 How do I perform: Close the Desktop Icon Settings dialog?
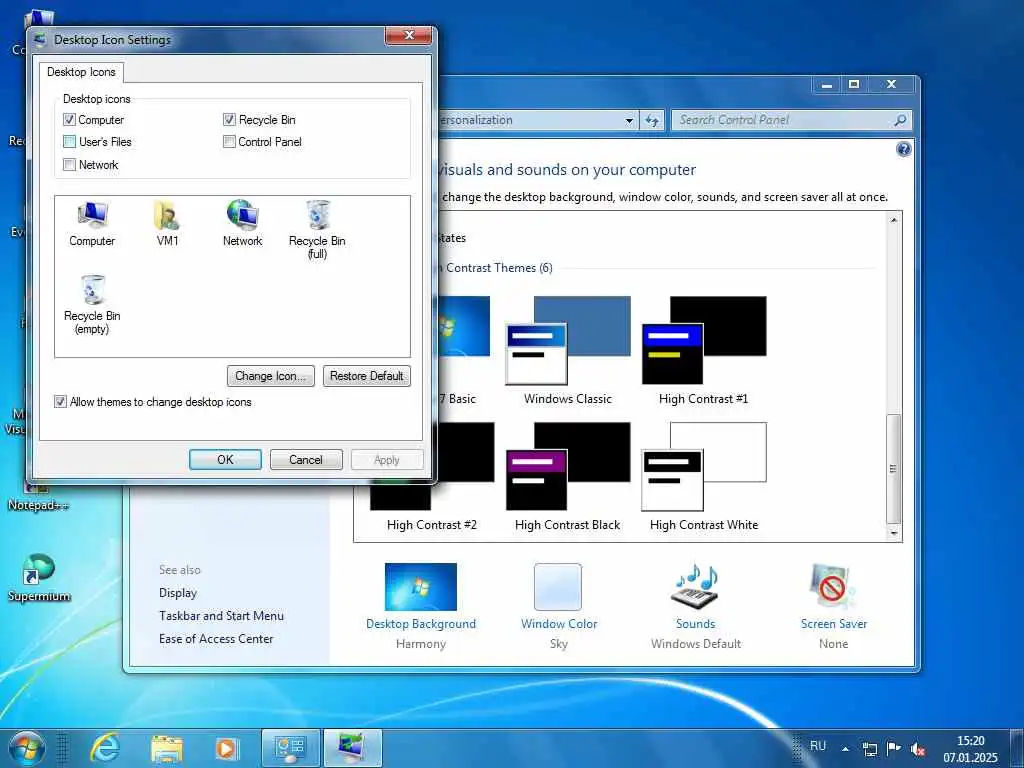coord(409,35)
